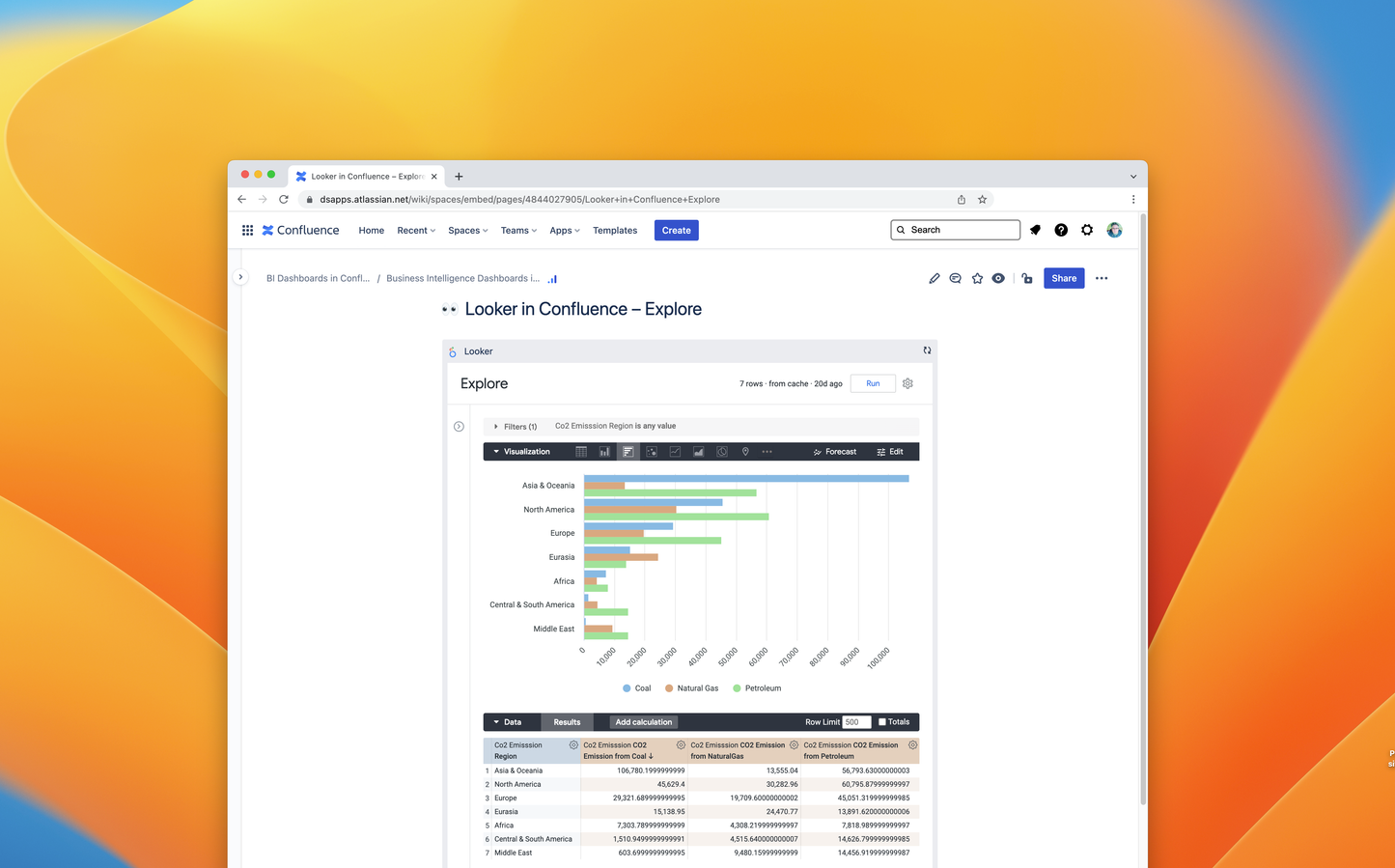Click the Explore settings gear icon
Screen dimensions: 1395x868
pyautogui.click(x=907, y=383)
